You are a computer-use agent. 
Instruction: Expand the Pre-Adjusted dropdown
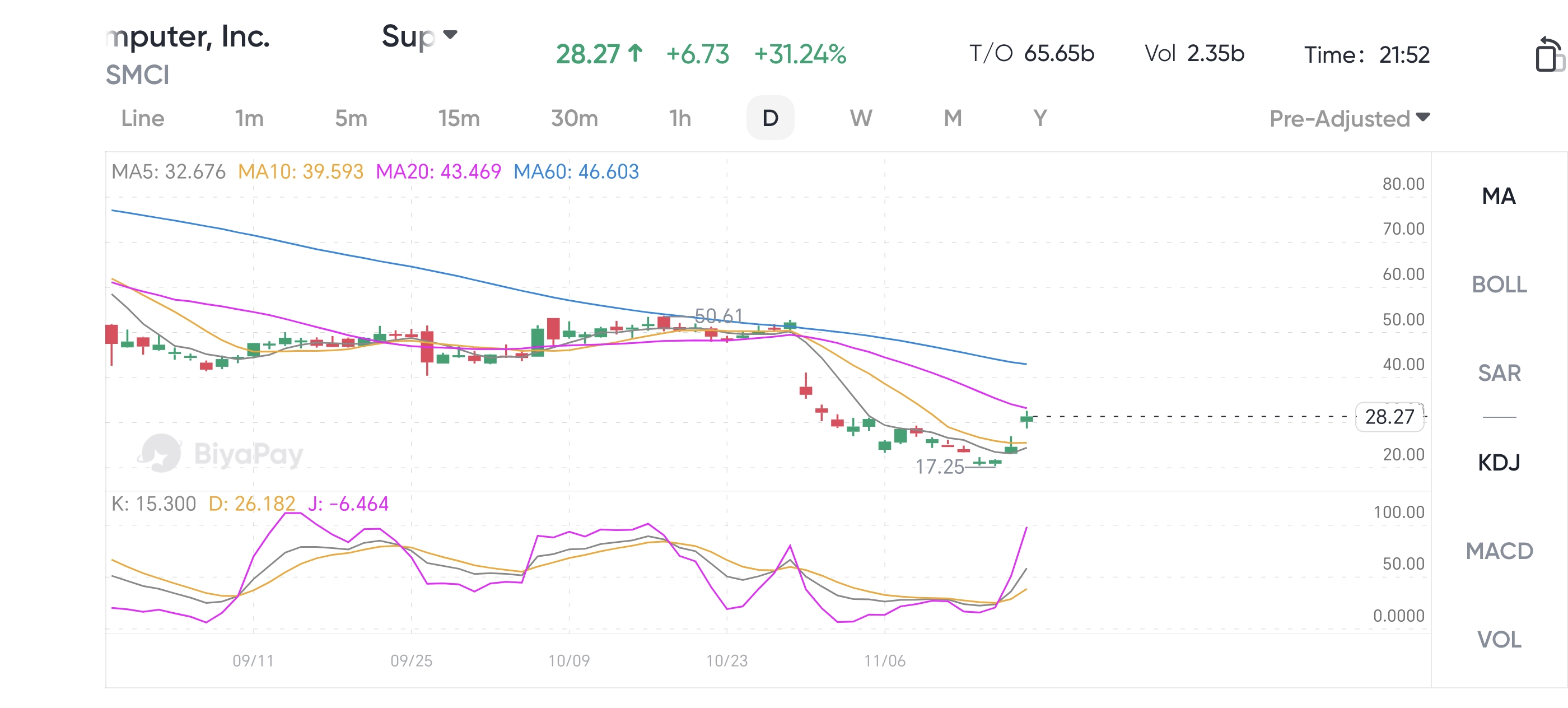pos(1350,118)
